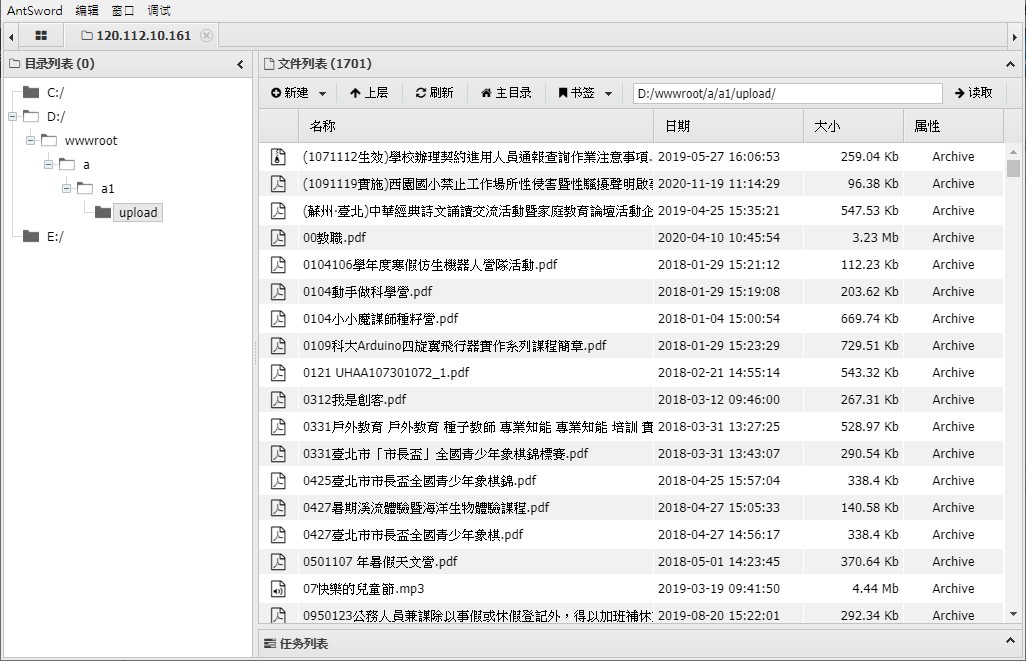This screenshot has width=1026, height=661.
Task: Open the 调试 menu
Action: click(159, 10)
